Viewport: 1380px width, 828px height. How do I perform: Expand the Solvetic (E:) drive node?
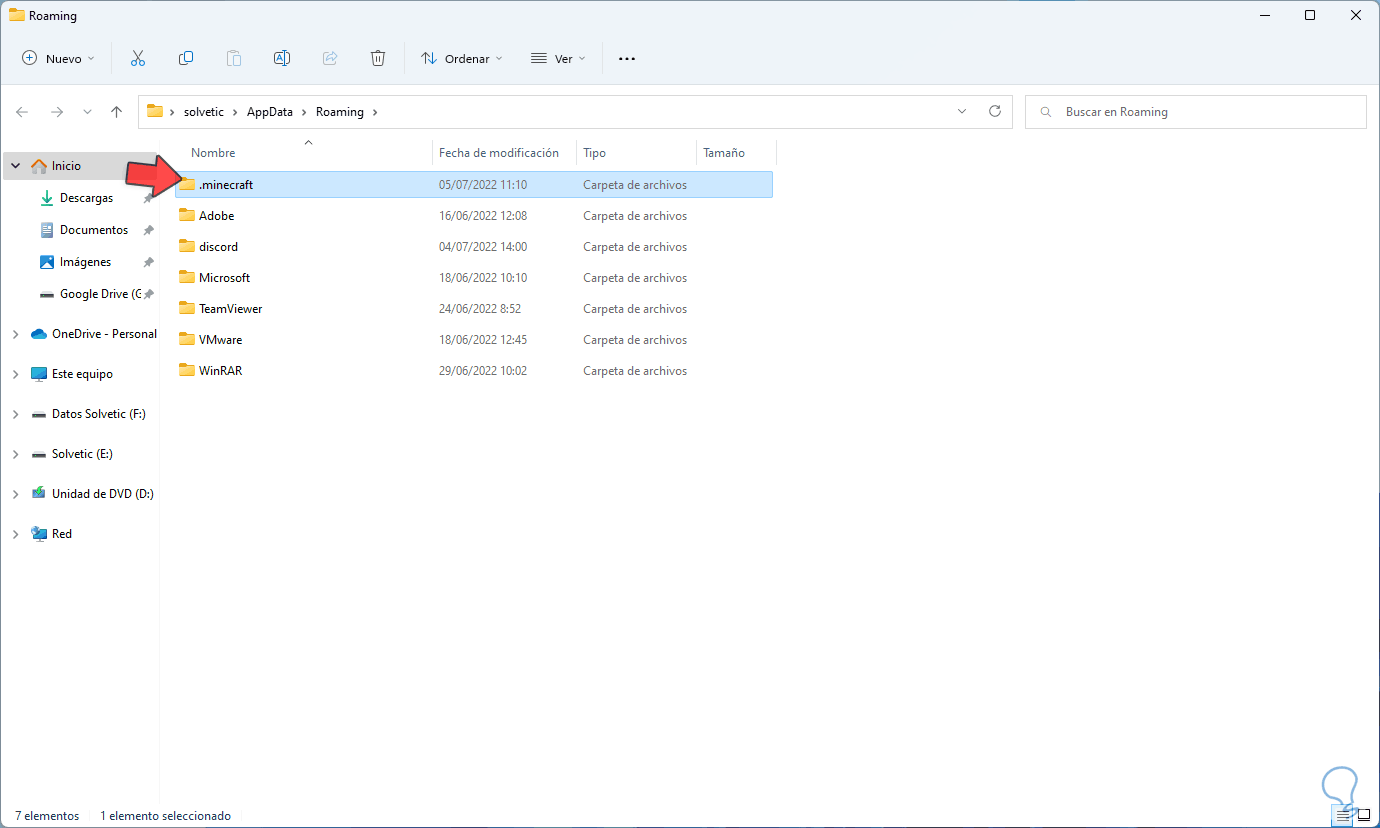[15, 454]
